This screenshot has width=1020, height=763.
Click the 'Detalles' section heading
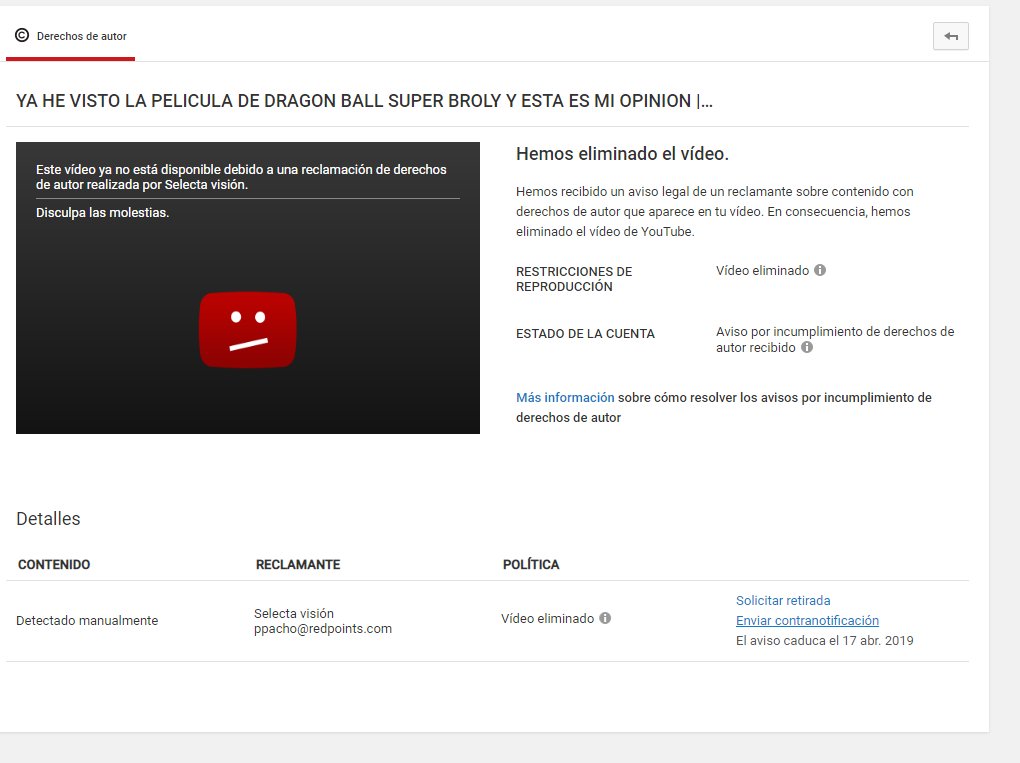(x=48, y=518)
